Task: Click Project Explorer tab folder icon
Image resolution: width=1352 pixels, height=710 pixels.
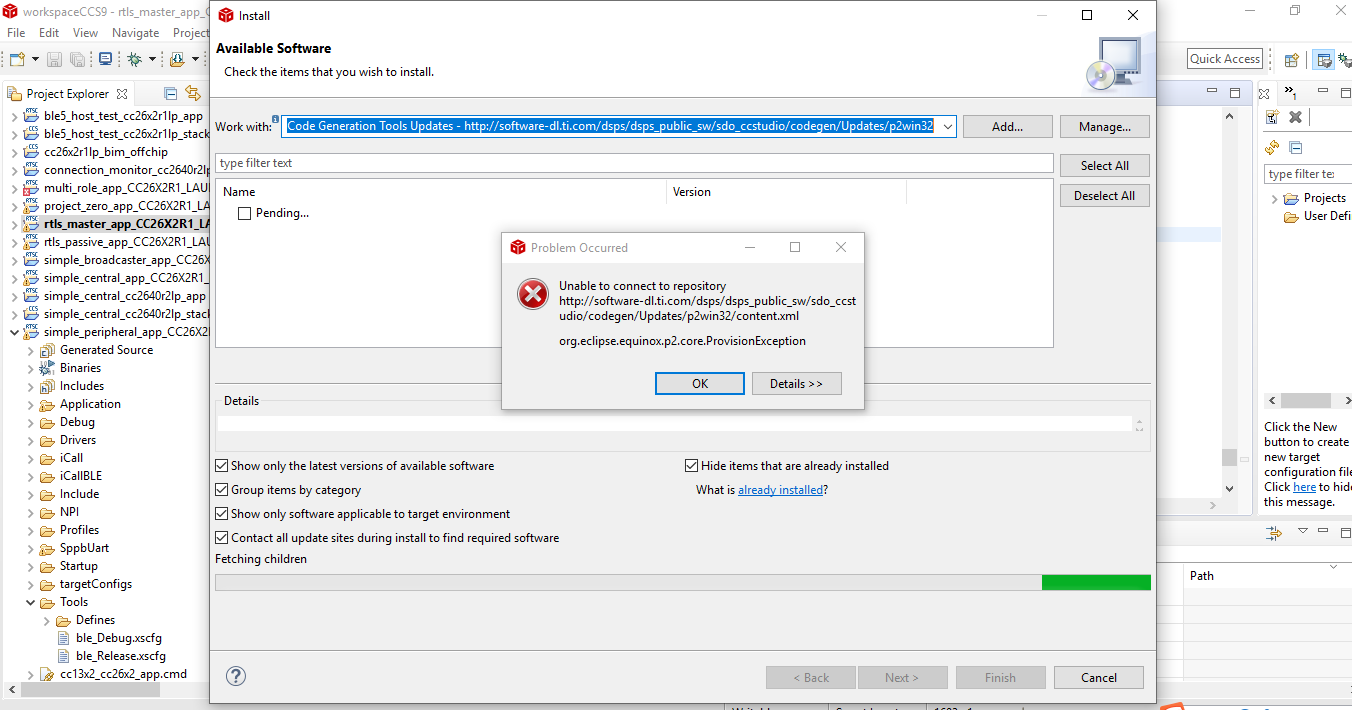Action: click(14, 94)
